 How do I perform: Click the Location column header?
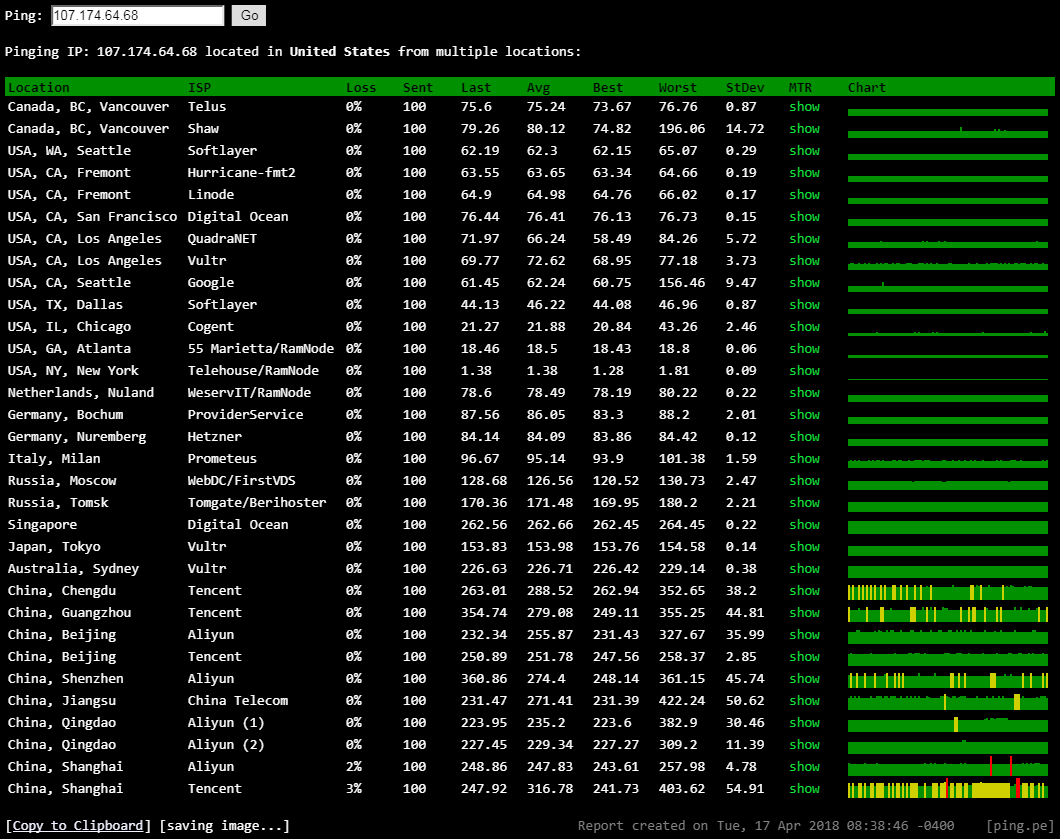coord(39,87)
